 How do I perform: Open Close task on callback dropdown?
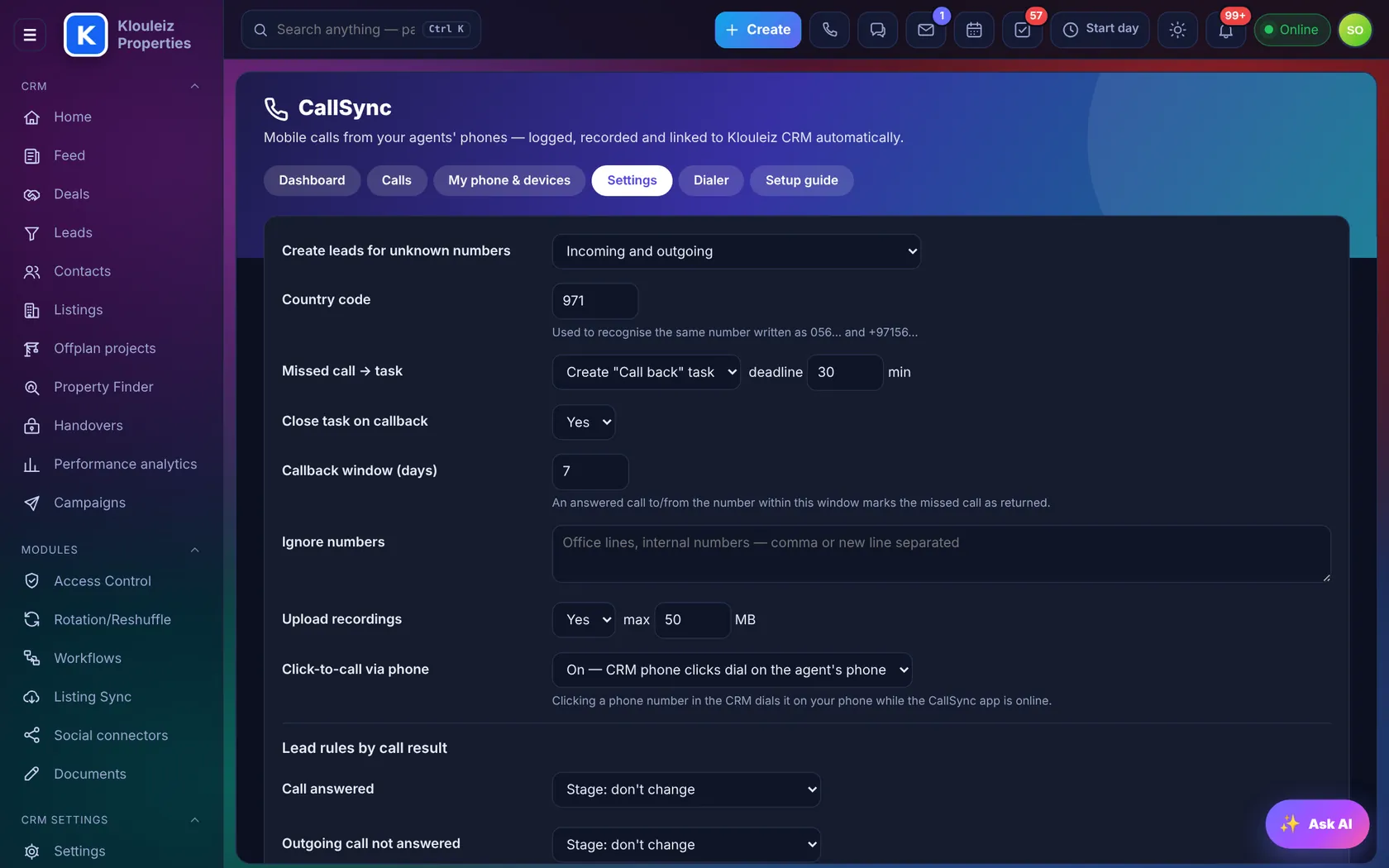click(583, 422)
